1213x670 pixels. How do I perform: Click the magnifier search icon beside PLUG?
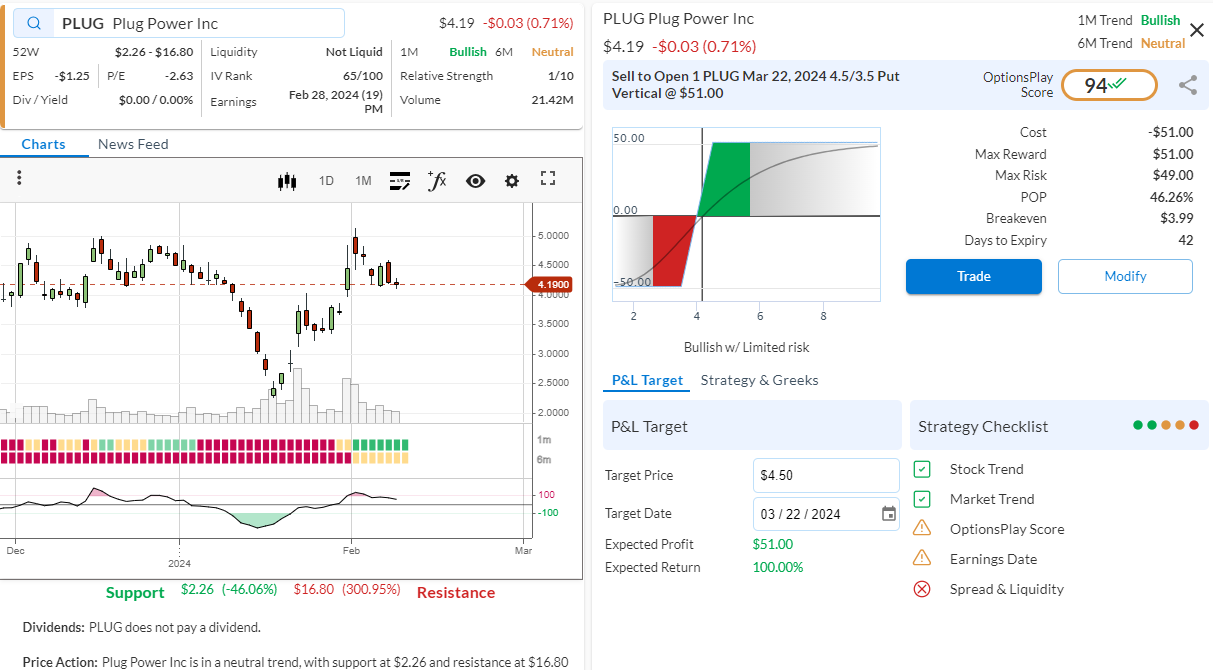(x=35, y=24)
